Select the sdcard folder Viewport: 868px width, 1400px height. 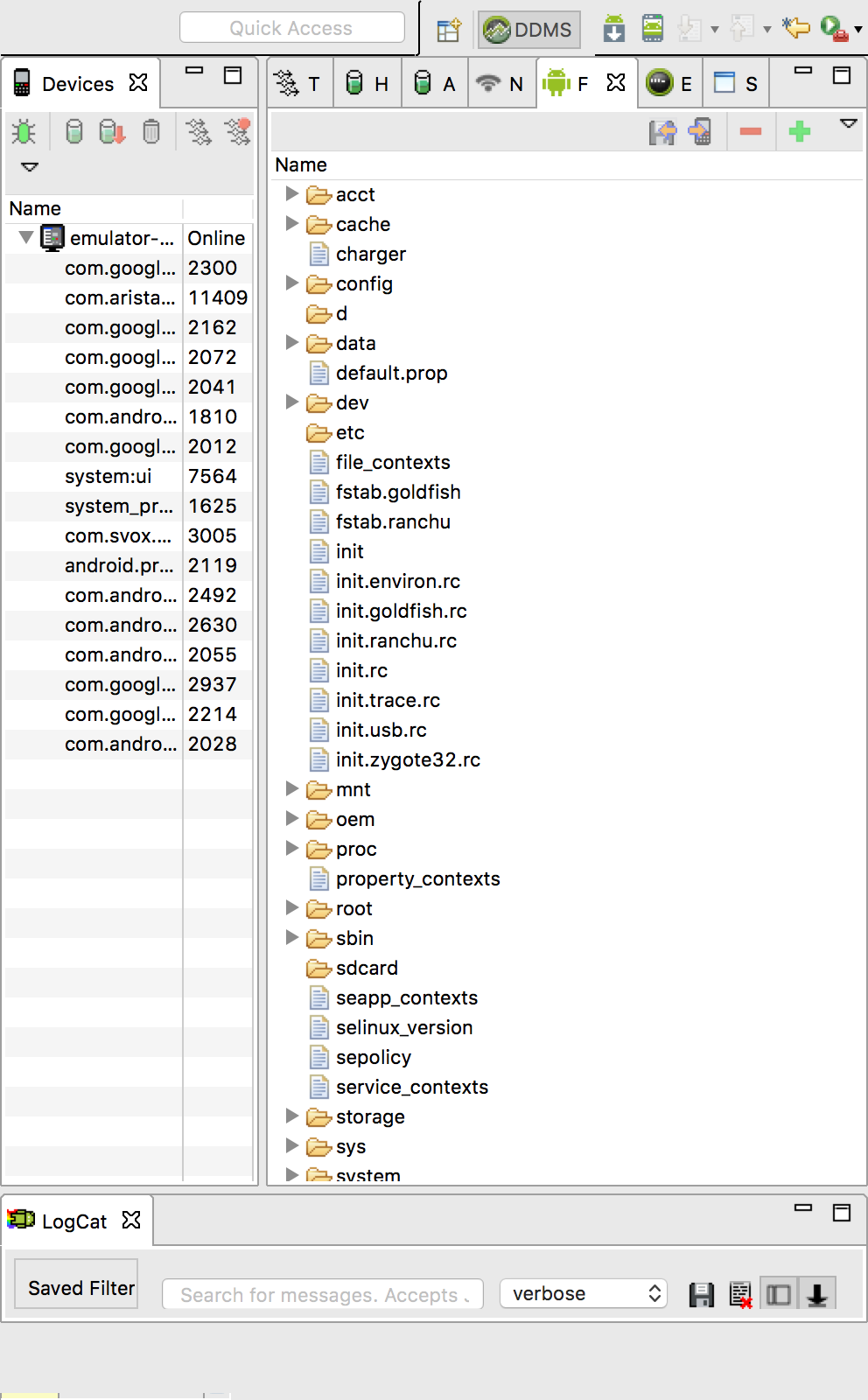tap(367, 968)
